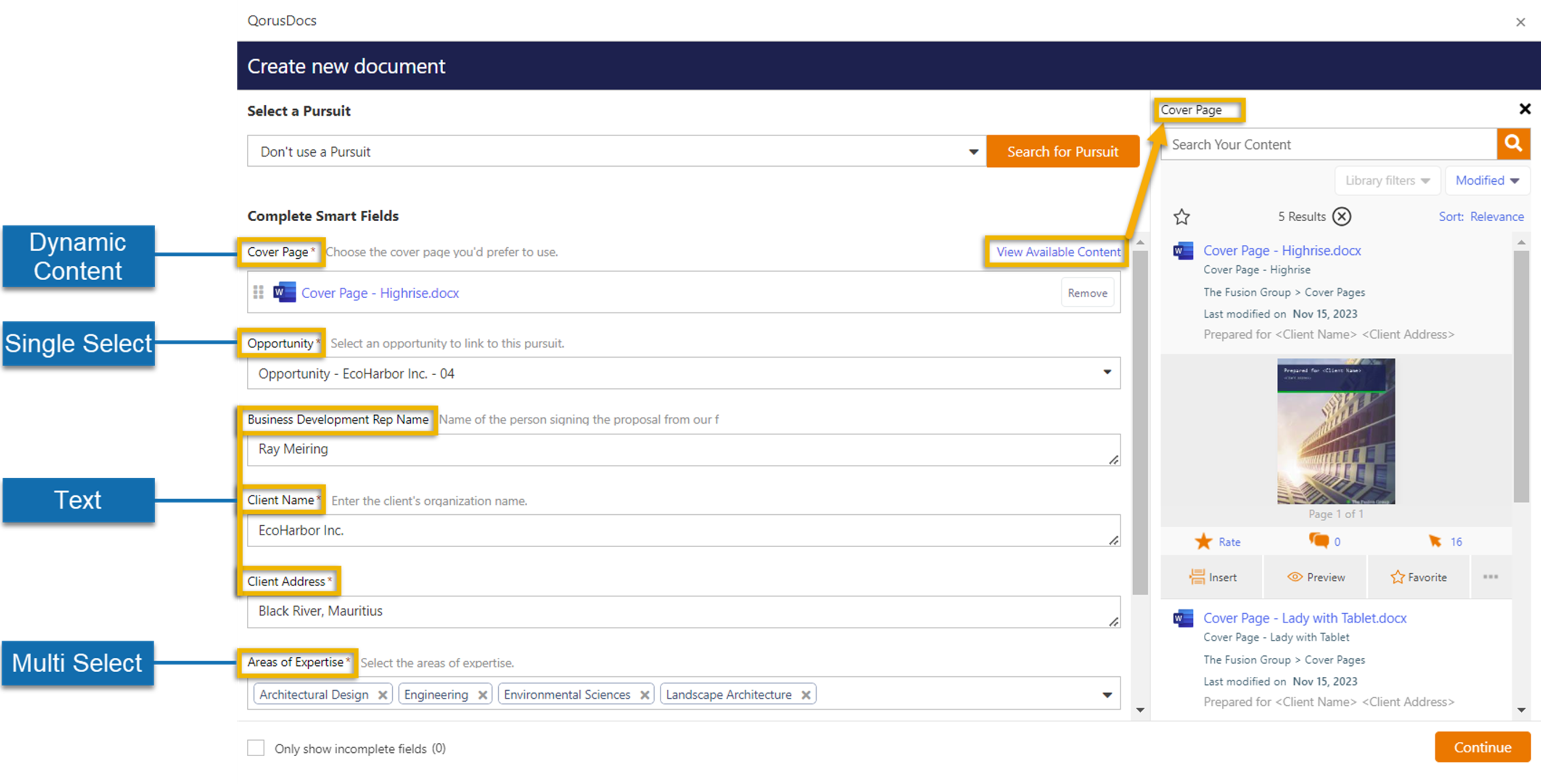Preview the Highrise cover page
This screenshot has height=784, width=1541.
coord(1316,577)
